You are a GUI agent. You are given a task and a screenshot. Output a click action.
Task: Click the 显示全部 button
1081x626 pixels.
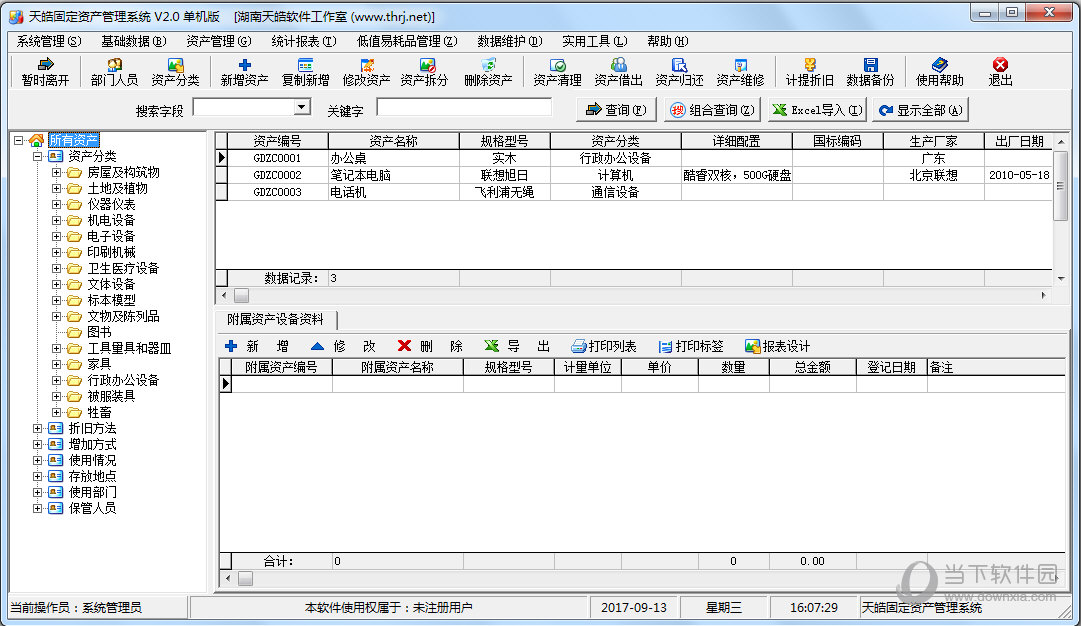point(920,110)
